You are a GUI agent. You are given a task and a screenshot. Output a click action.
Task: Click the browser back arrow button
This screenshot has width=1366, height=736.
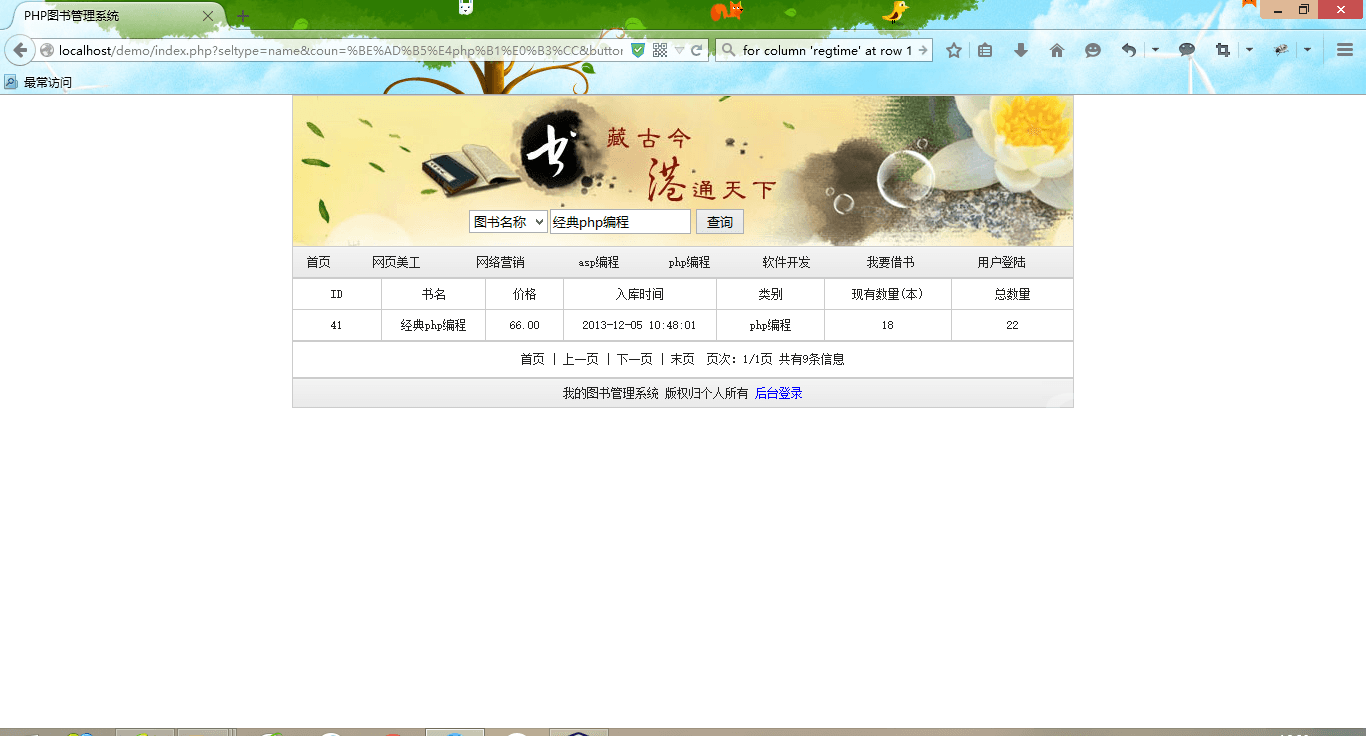pos(20,50)
